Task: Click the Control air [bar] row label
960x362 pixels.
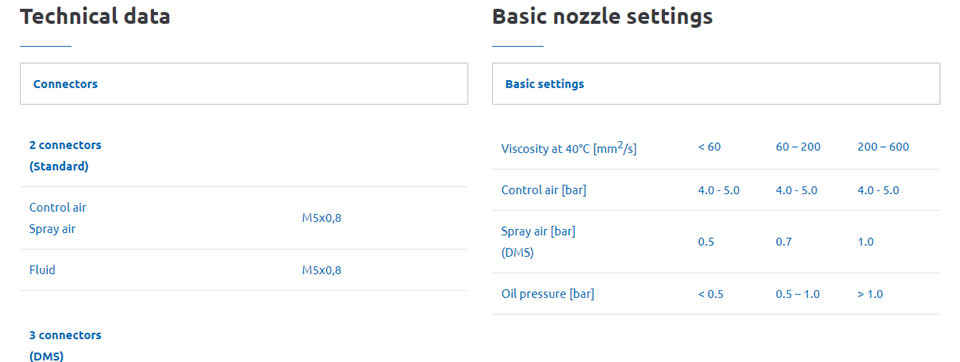Action: (544, 190)
